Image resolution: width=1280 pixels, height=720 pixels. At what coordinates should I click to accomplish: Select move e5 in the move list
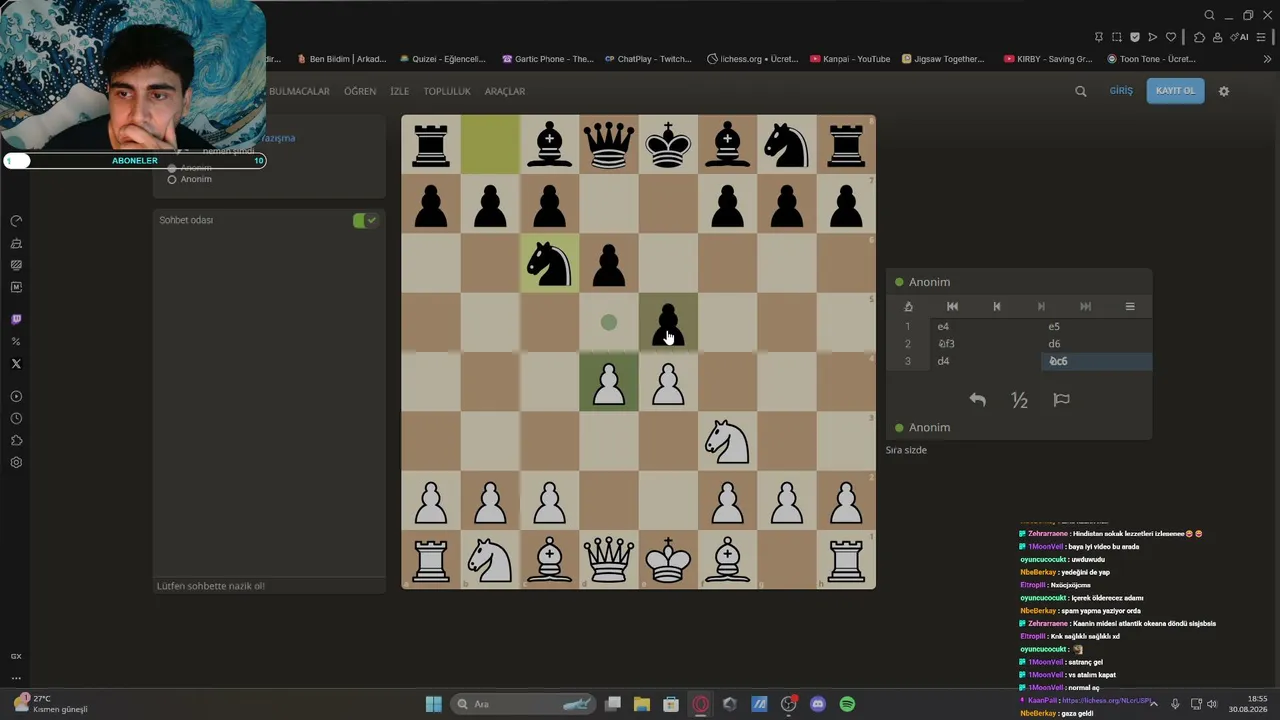[1097, 326]
